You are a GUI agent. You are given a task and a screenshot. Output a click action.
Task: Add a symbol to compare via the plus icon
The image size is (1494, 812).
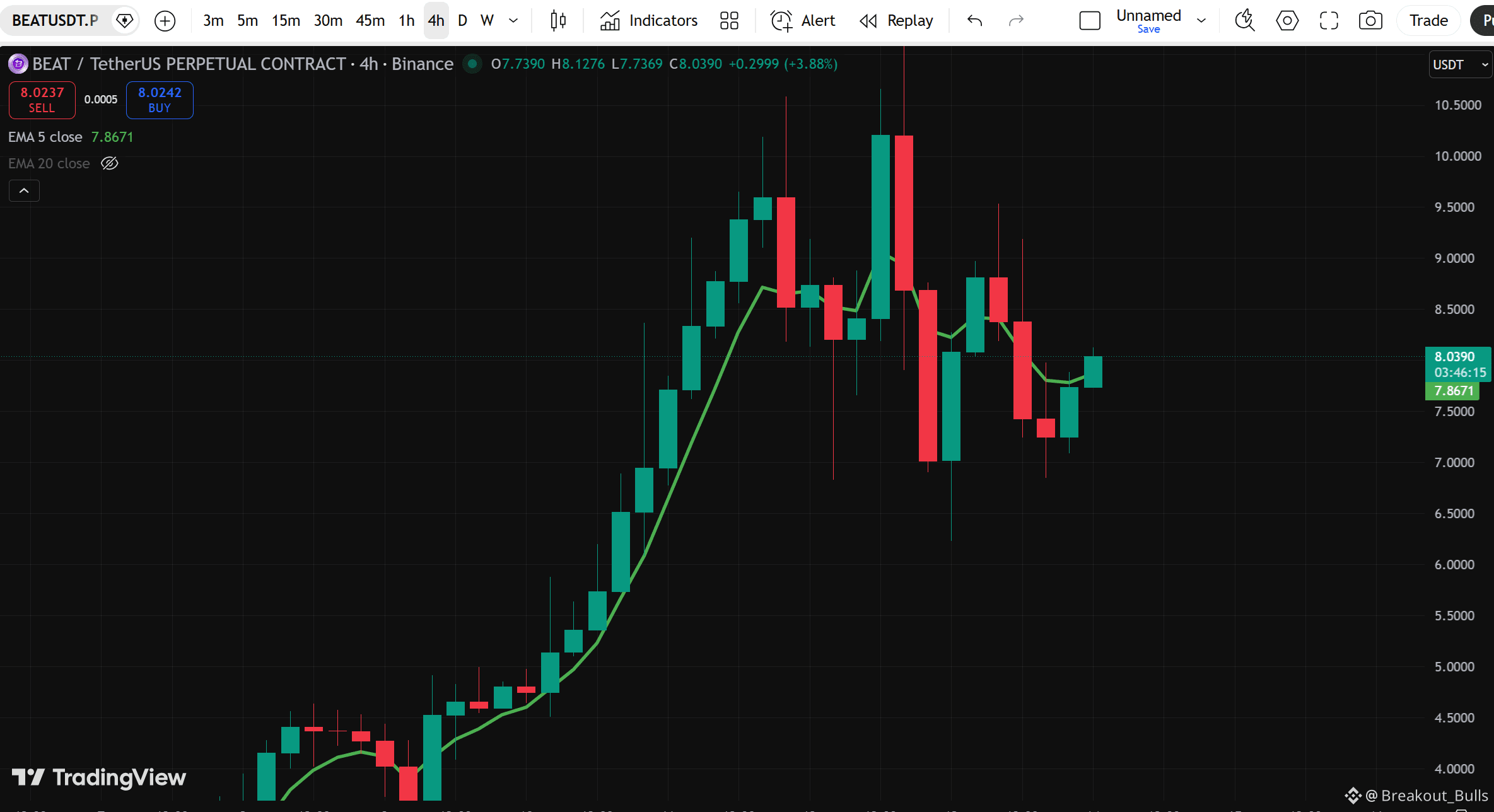pyautogui.click(x=165, y=21)
